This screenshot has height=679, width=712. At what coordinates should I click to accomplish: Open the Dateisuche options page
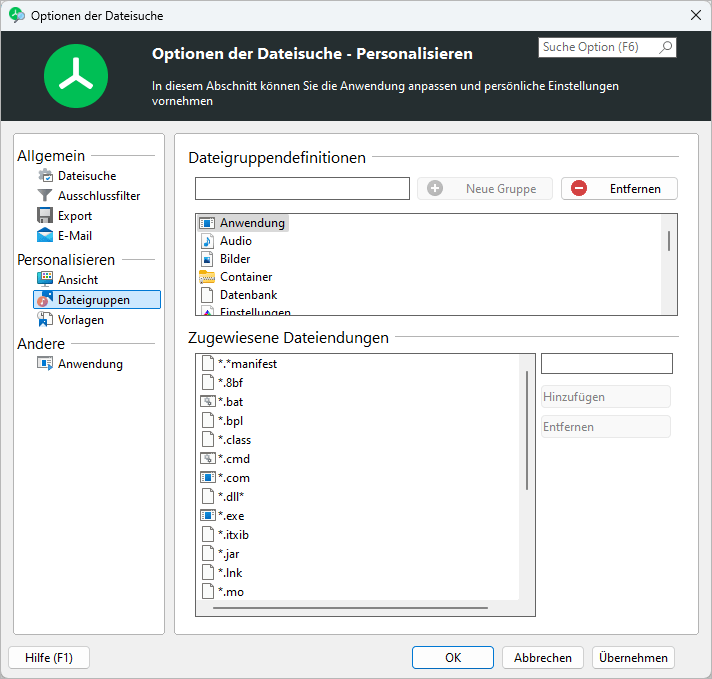point(87,176)
